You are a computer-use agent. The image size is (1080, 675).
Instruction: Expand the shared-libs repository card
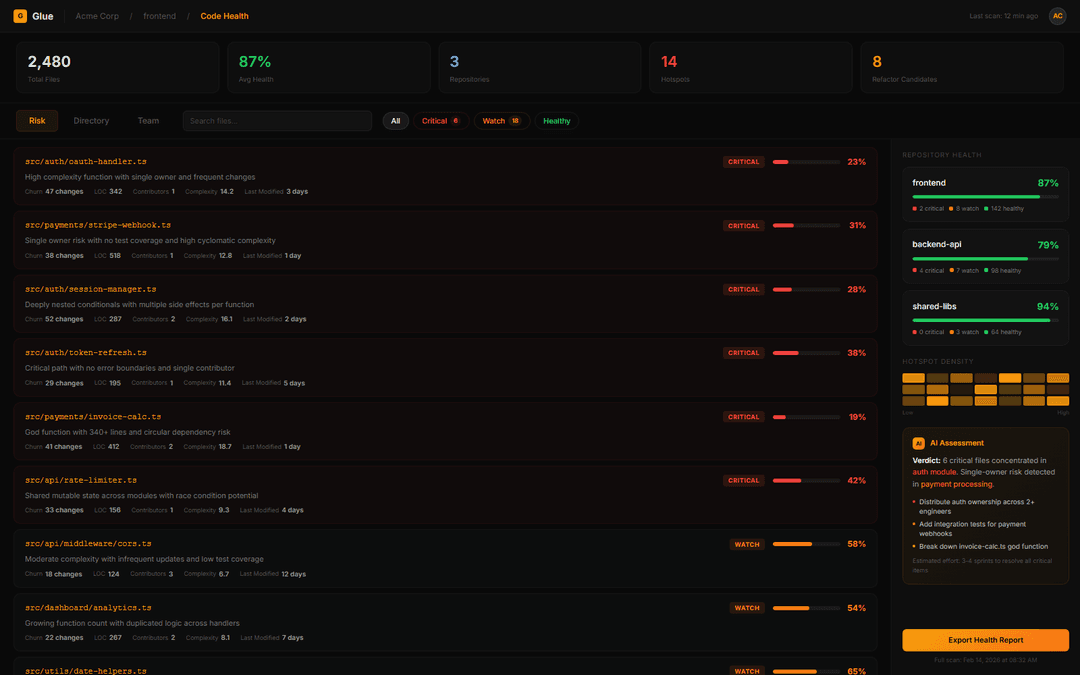click(985, 317)
